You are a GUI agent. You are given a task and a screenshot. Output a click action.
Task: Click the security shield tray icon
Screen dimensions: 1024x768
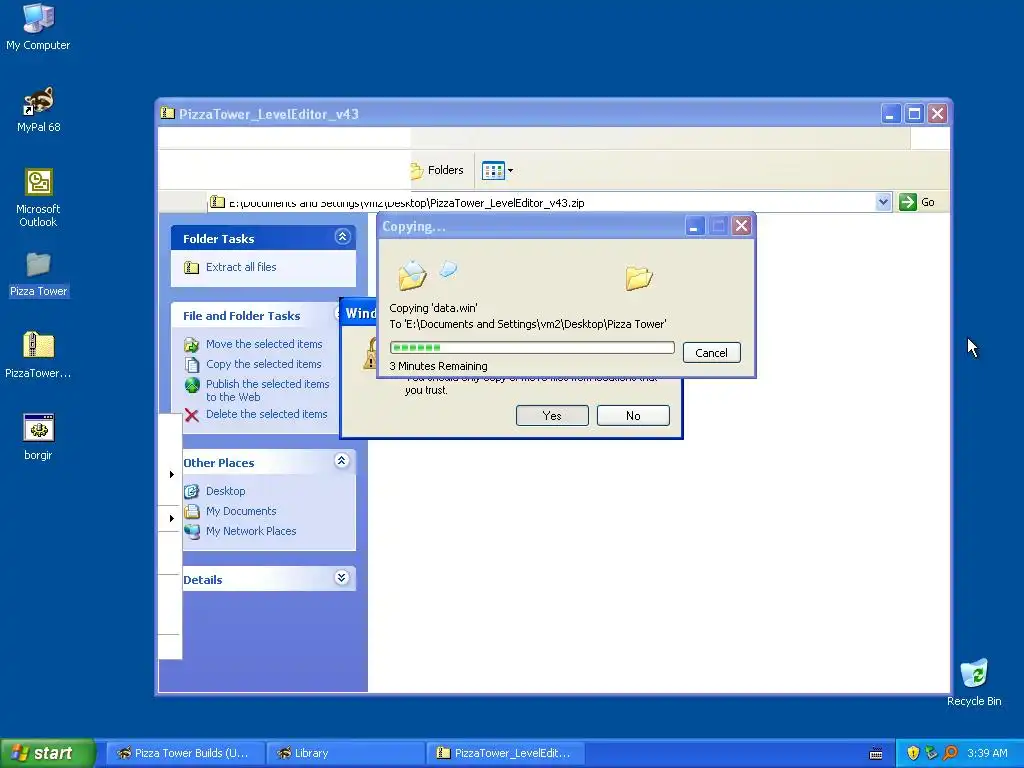point(913,753)
